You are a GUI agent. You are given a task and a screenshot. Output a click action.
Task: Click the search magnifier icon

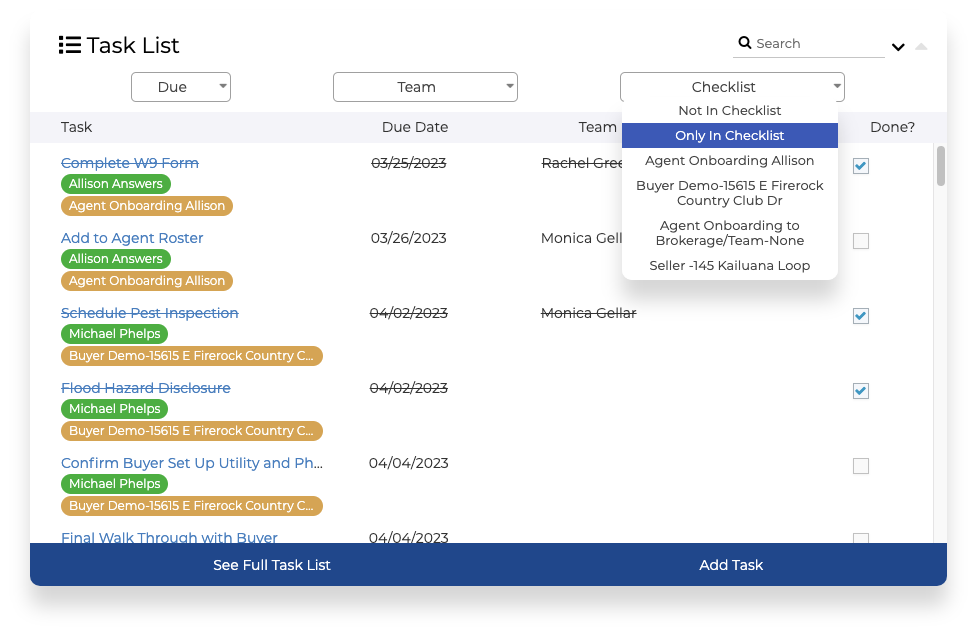pyautogui.click(x=745, y=42)
